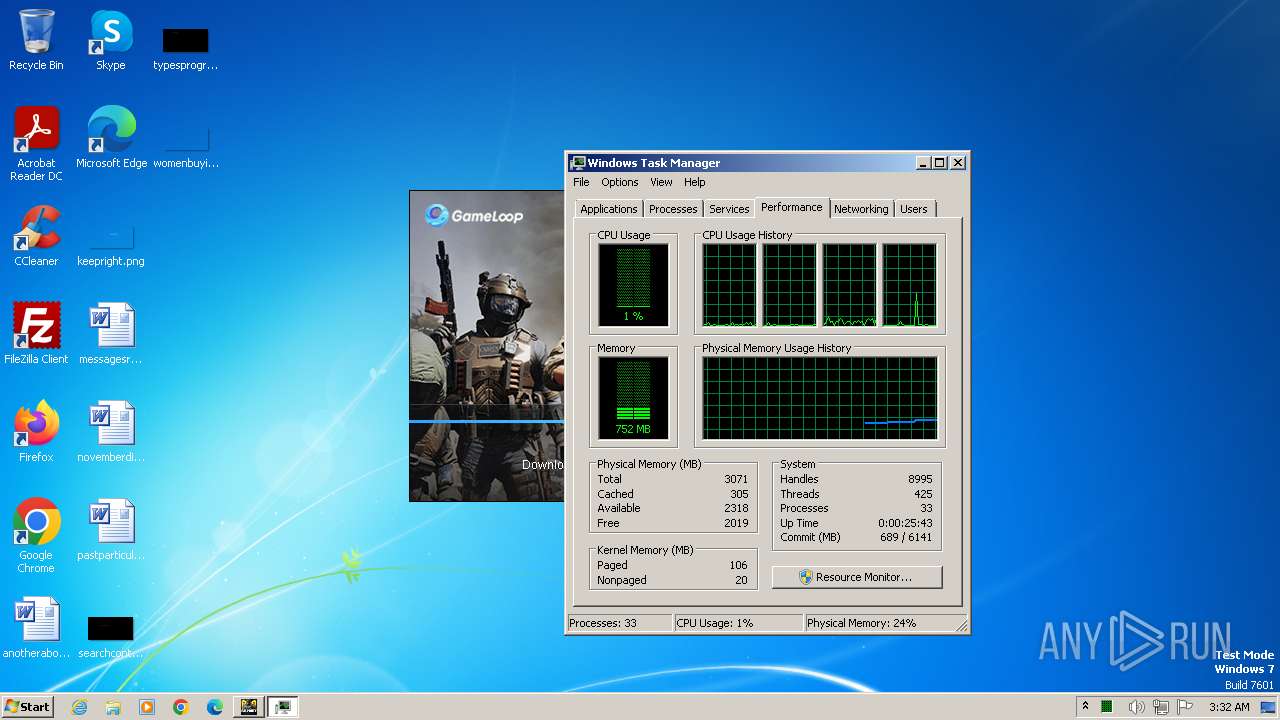Switch to the Networking tab
1280x720 pixels.
[x=861, y=209]
